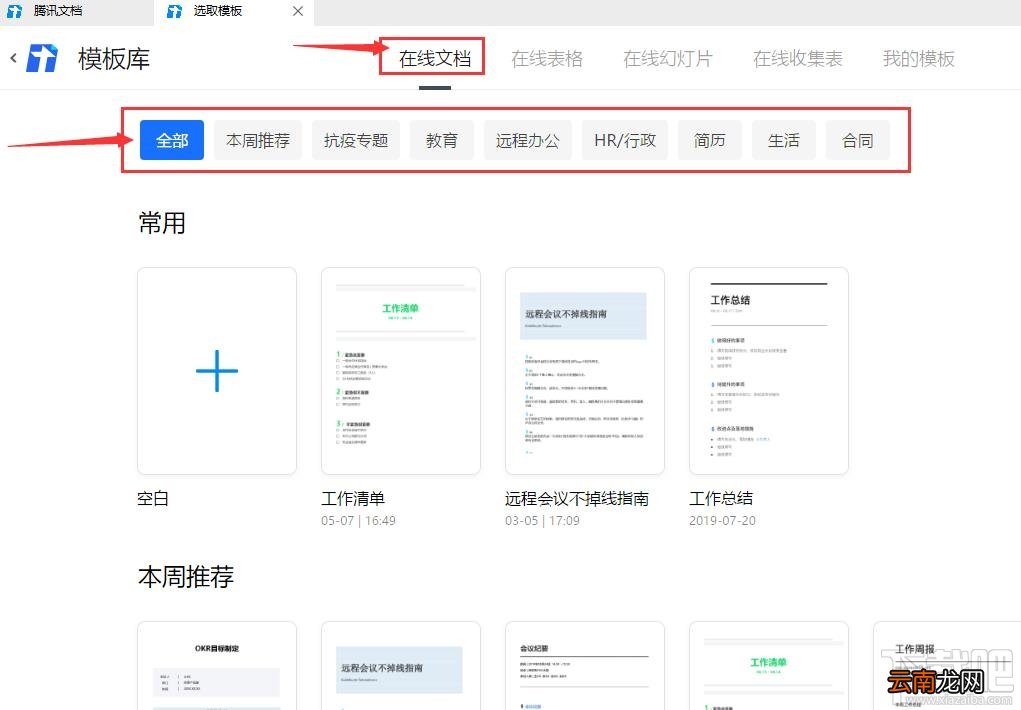This screenshot has height=710, width=1021.
Task: Switch to the 腾讯文档 browser tab
Action: coord(77,12)
